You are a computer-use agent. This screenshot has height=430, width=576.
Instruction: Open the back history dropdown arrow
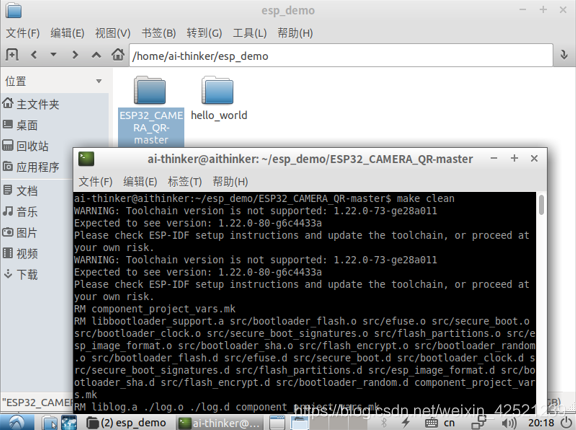(54, 55)
